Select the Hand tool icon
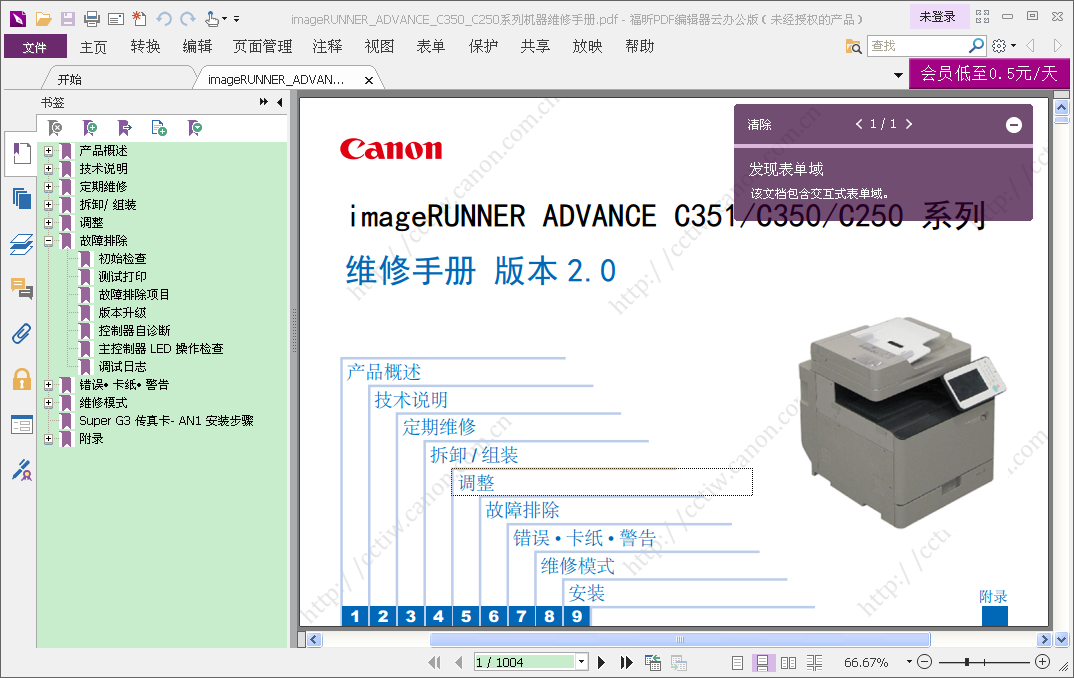 (x=212, y=18)
